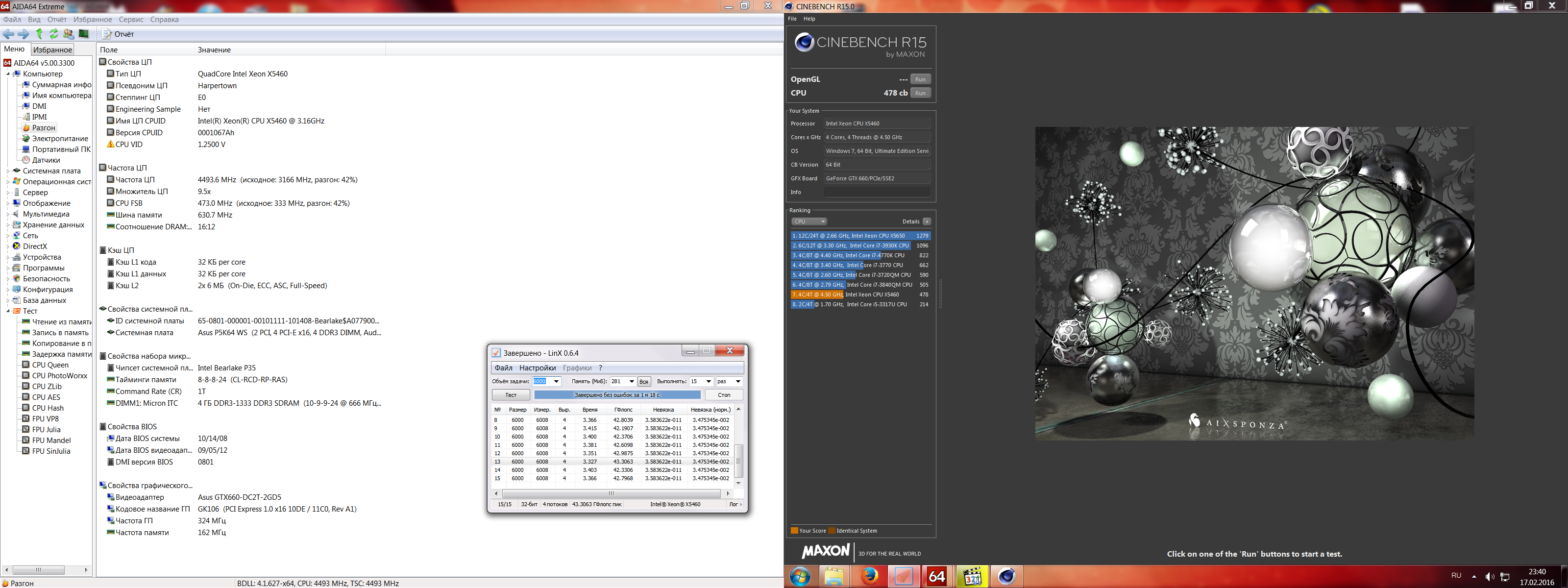
Task: Run the Cinebench CPU test
Action: click(x=920, y=93)
